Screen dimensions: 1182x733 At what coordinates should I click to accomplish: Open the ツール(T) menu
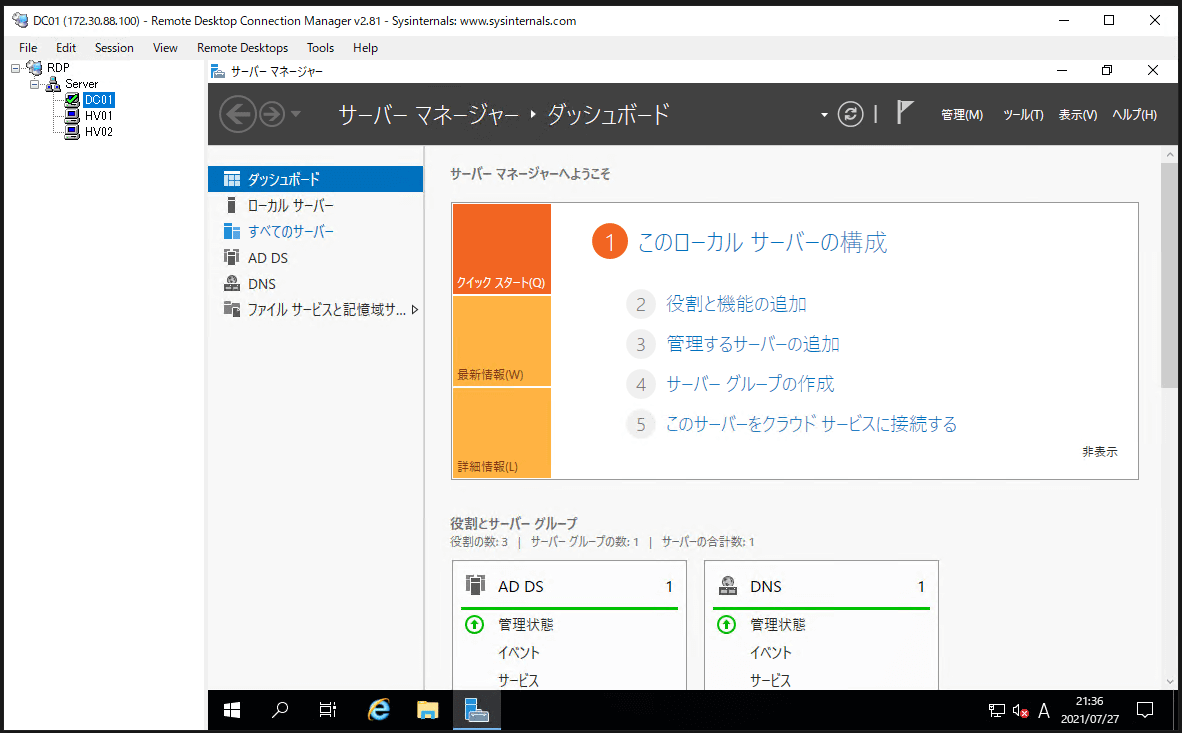(1023, 115)
